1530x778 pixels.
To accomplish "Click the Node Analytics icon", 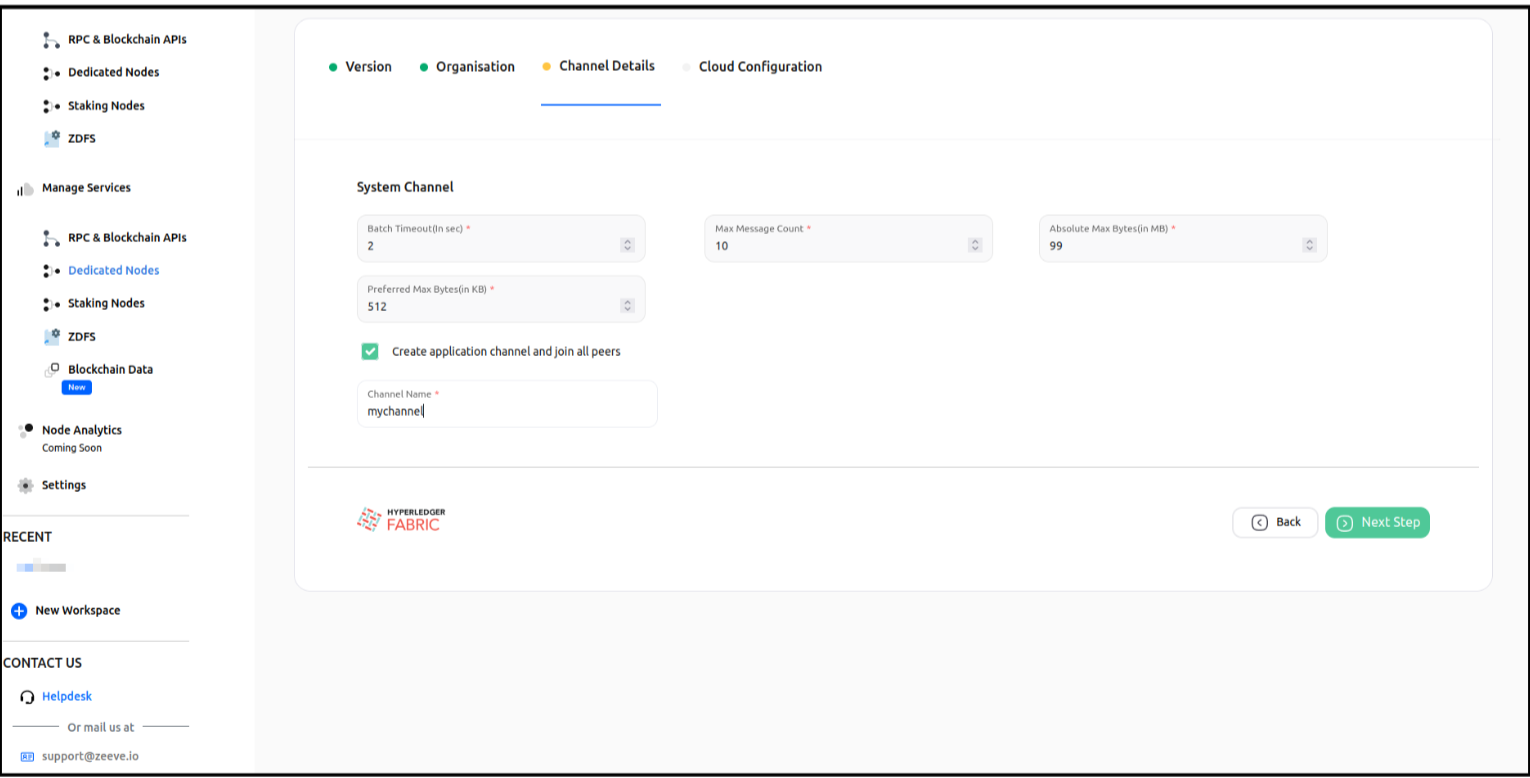I will 26,430.
